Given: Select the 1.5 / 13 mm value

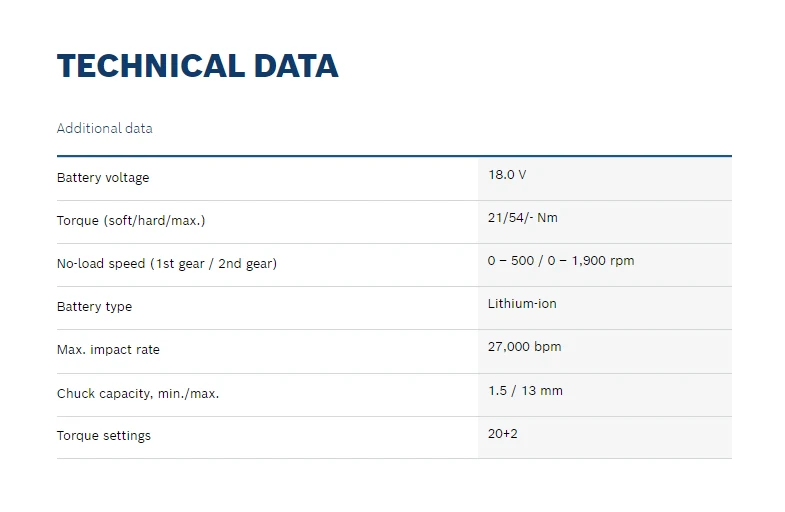Looking at the screenshot, I should click(x=525, y=391).
